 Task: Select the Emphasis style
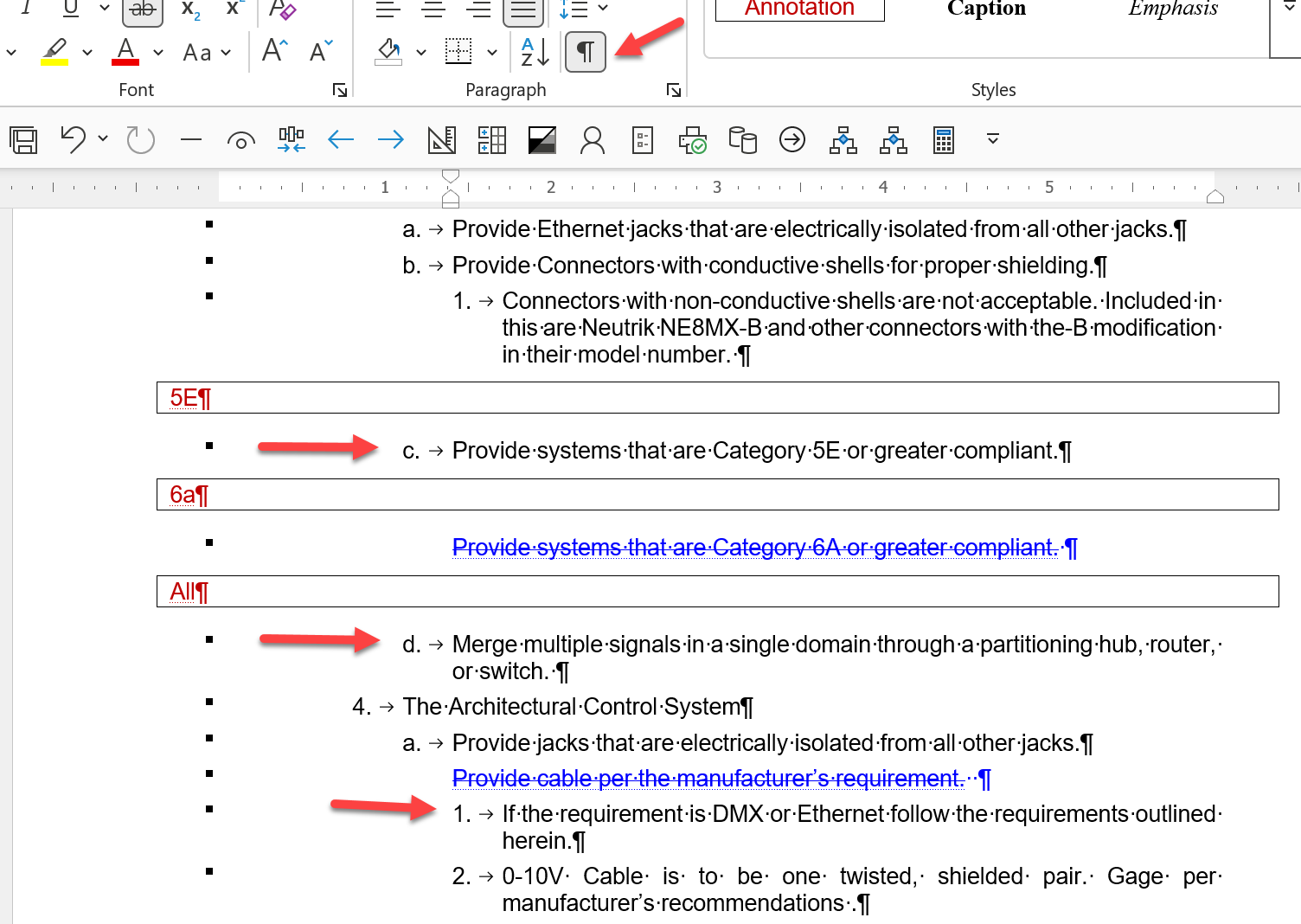coord(1173,9)
